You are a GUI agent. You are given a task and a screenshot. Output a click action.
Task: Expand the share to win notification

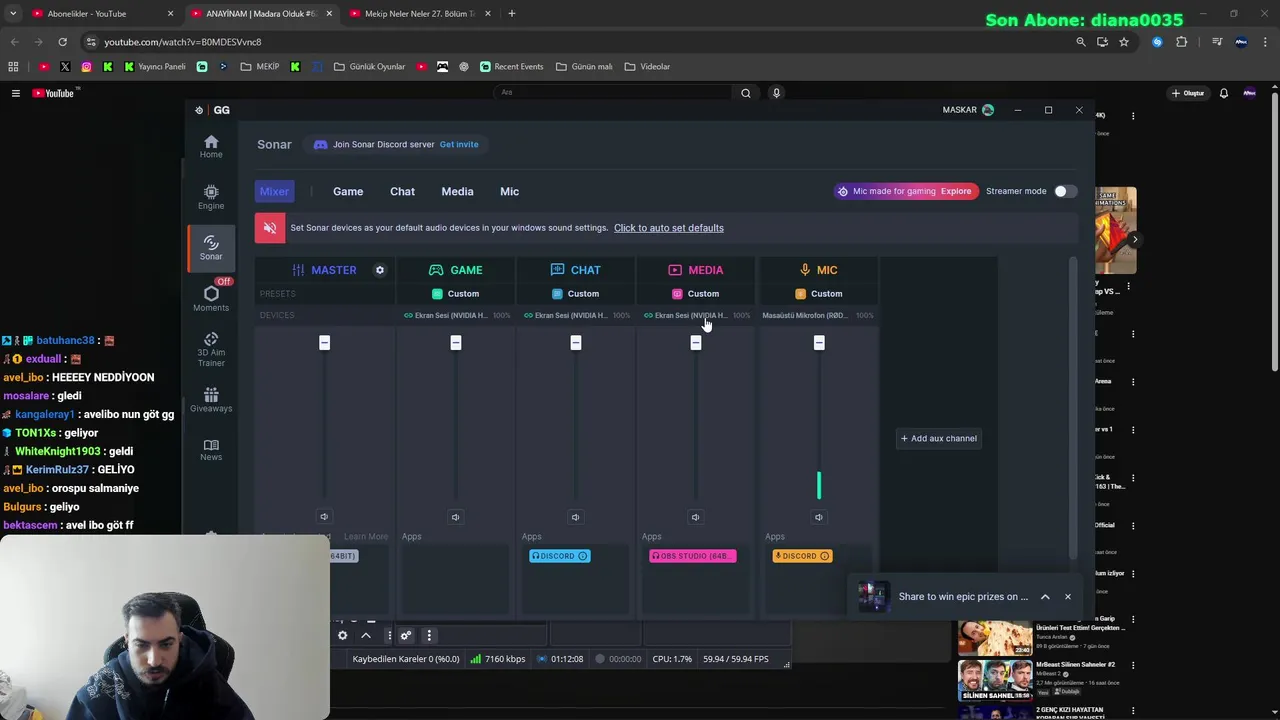tap(1045, 597)
